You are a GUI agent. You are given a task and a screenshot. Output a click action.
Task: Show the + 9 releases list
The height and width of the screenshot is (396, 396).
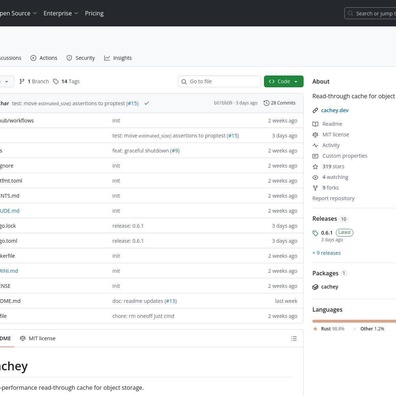pos(327,253)
